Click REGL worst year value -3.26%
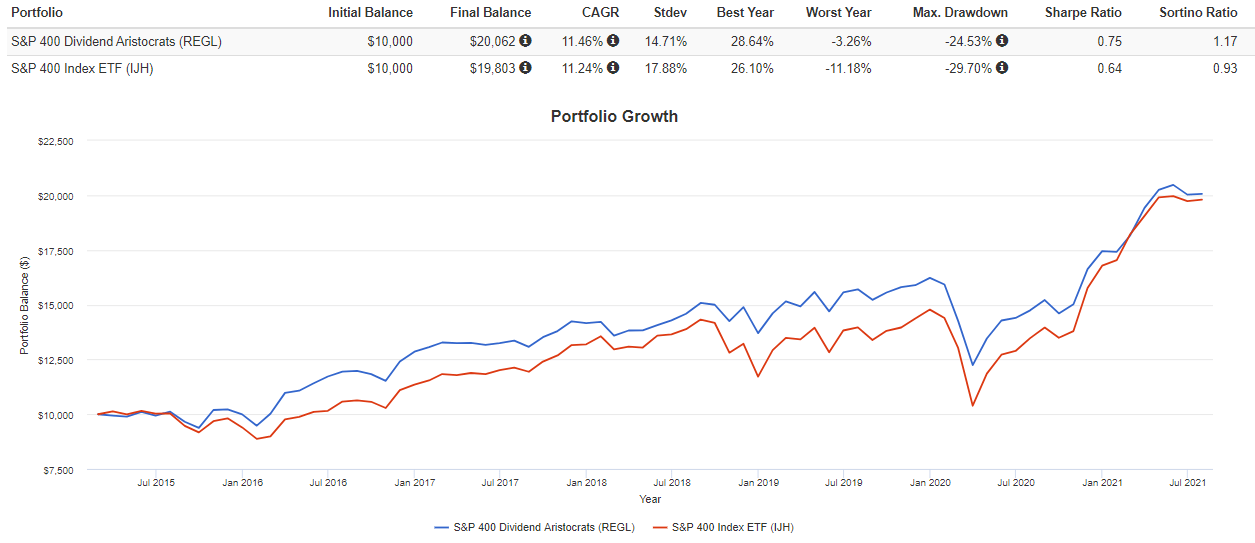 [852, 42]
